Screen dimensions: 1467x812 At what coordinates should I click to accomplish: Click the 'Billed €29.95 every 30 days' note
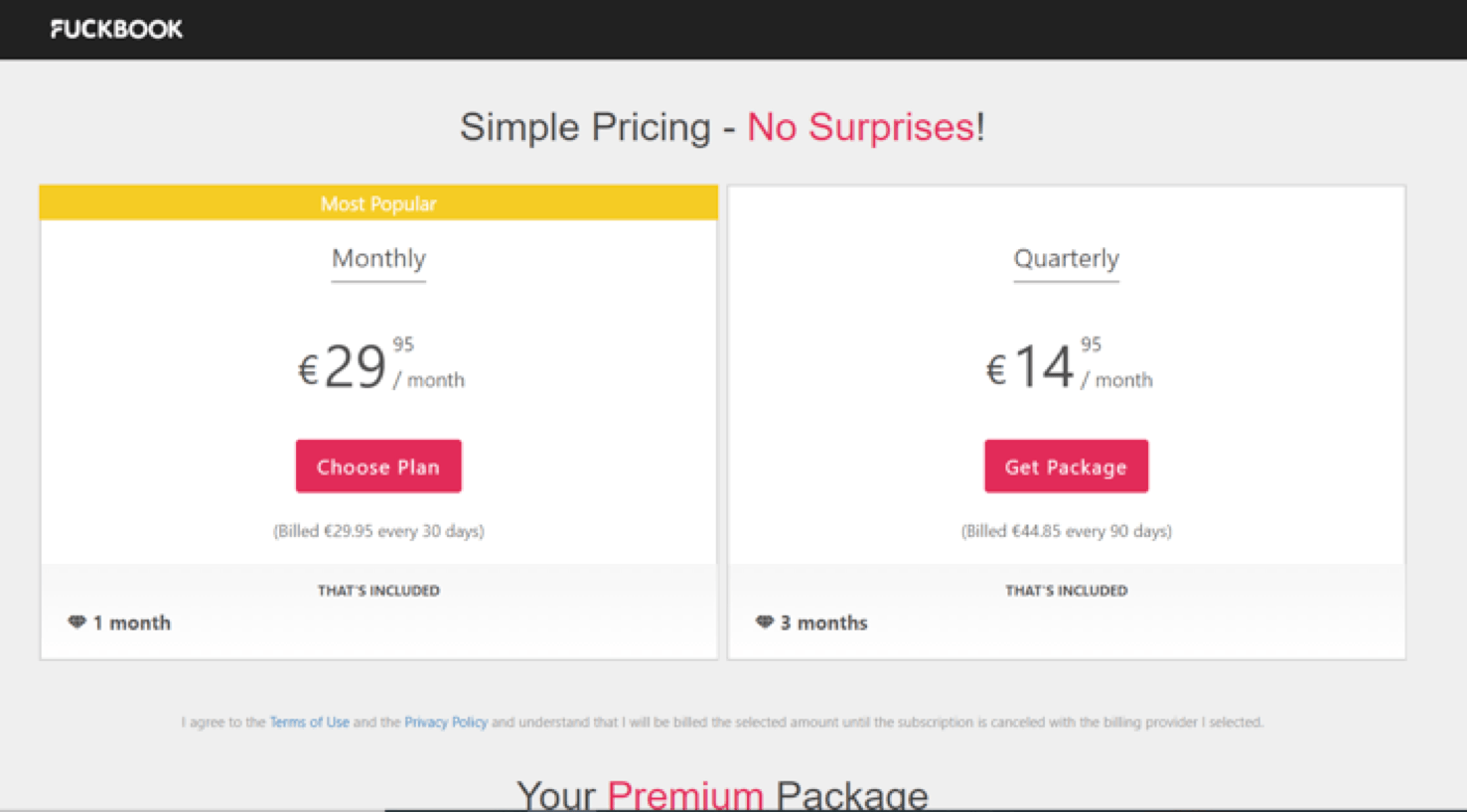point(378,531)
